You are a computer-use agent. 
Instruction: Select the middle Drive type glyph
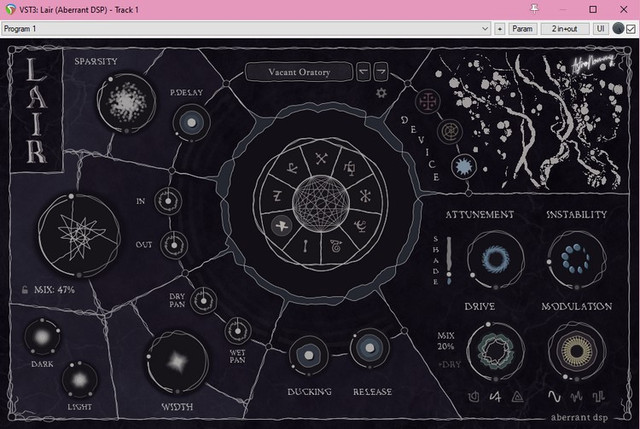(x=495, y=396)
